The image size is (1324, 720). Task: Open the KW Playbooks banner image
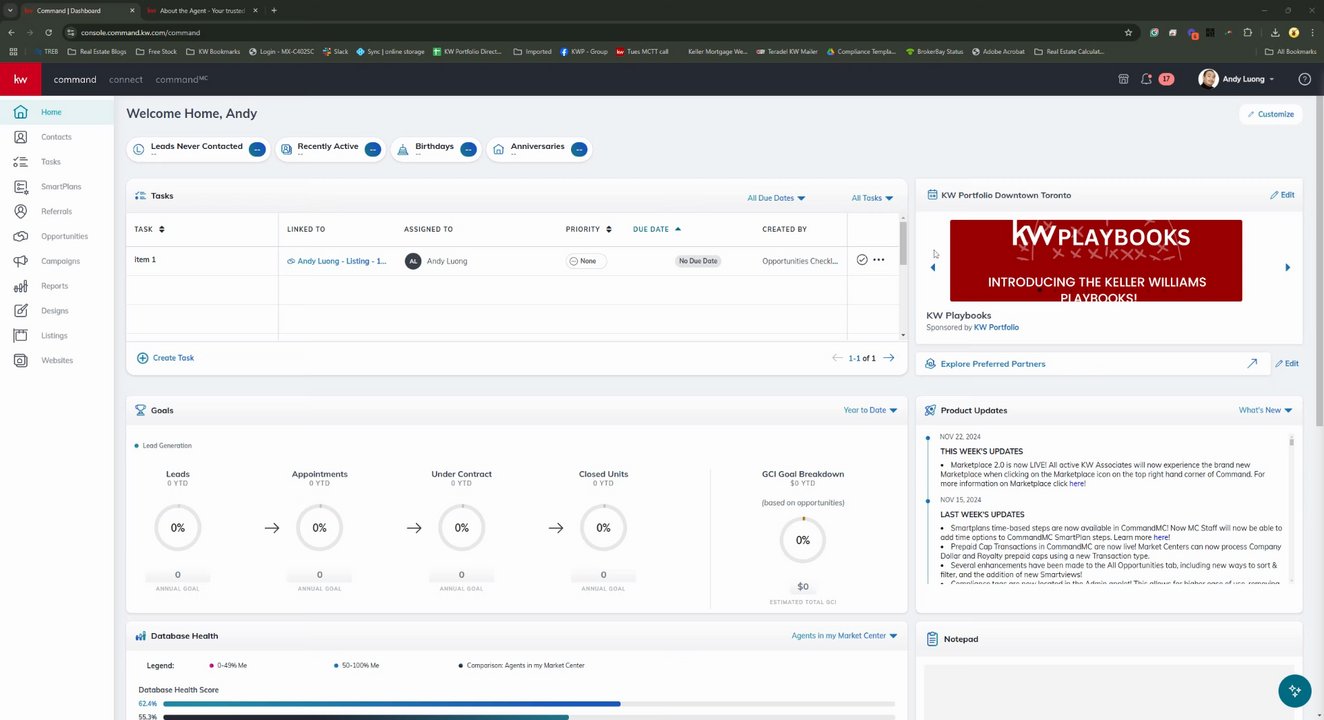pyautogui.click(x=1096, y=261)
